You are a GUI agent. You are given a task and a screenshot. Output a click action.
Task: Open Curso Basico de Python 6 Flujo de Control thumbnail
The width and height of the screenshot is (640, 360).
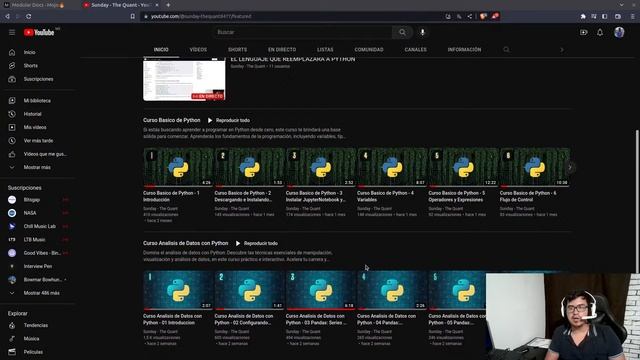point(535,167)
